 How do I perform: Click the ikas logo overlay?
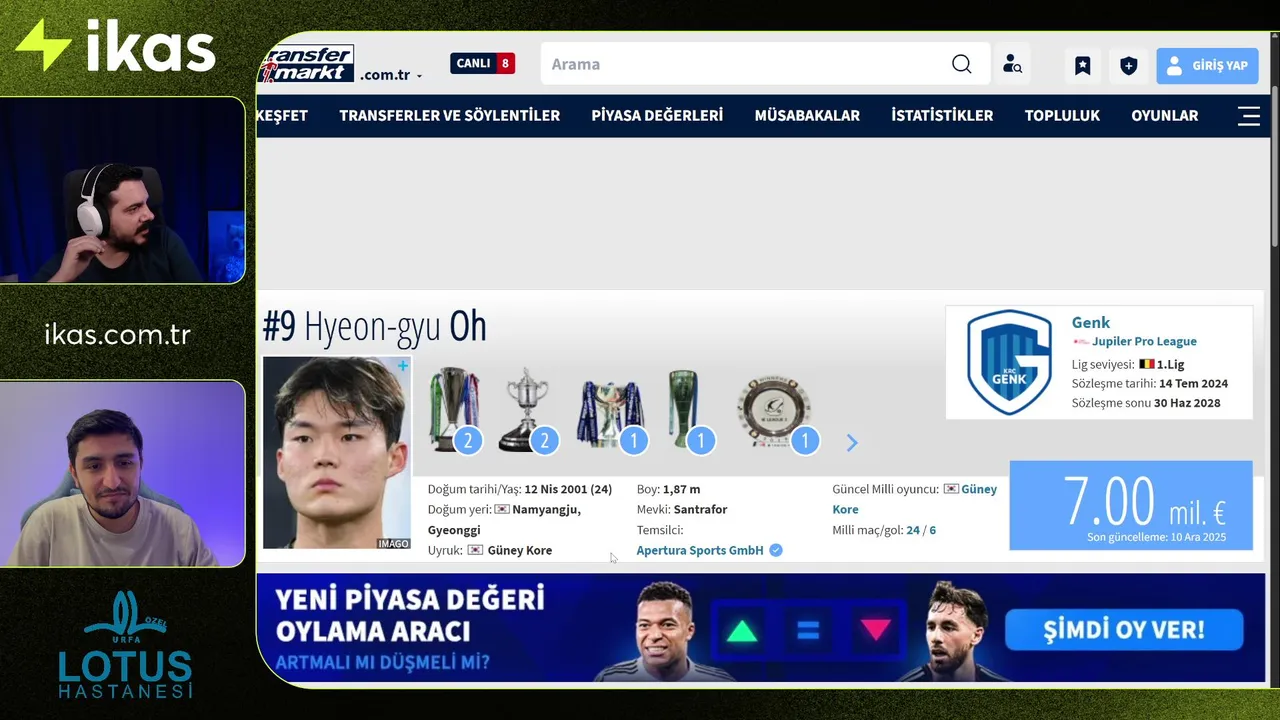coord(116,47)
